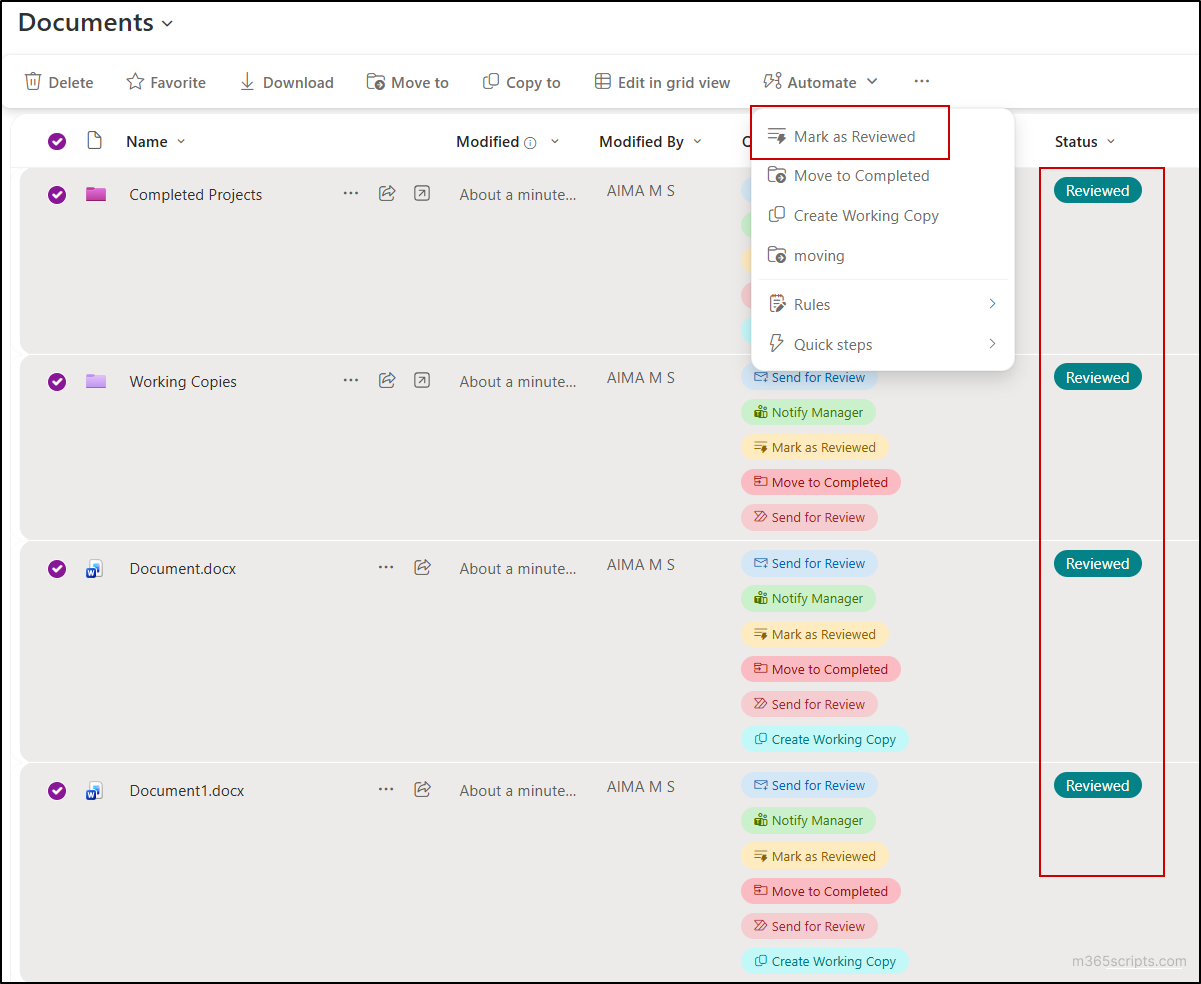Screen dimensions: 1201x984
Task: Click Reviewed status badge of Completed Projects
Action: 1098,190
